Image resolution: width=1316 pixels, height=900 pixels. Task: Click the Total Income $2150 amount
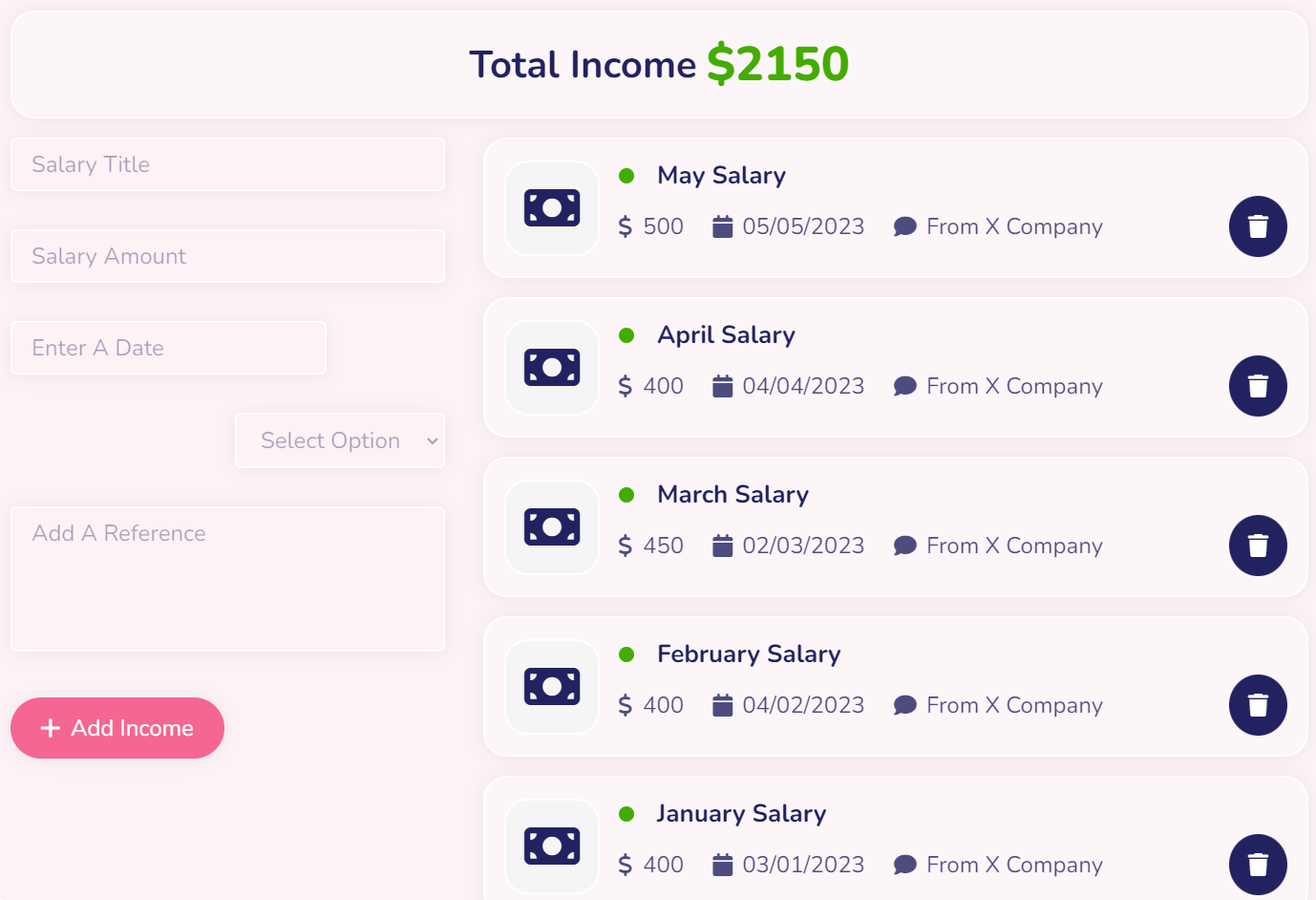pos(777,63)
